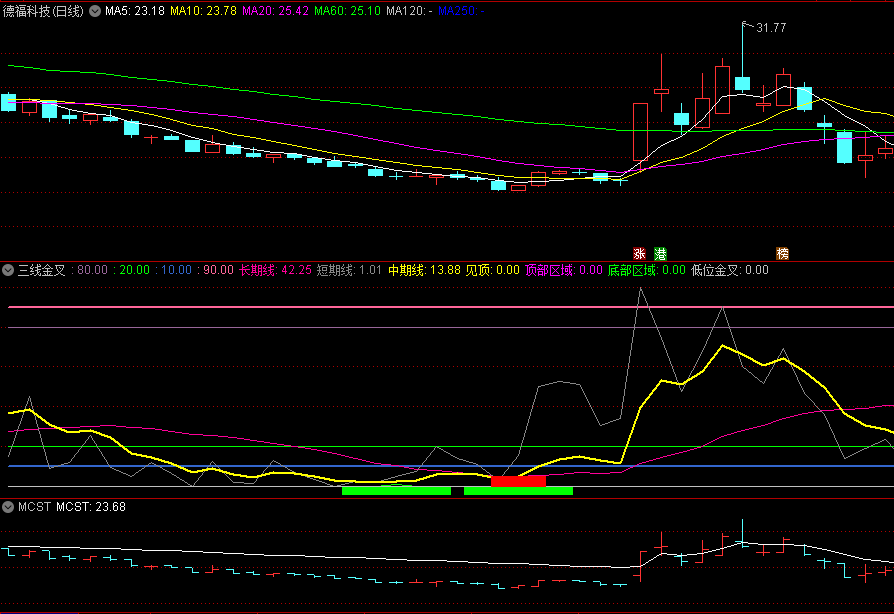The image size is (894, 614).
Task: Select the MA5: 23.18 label
Action: [x=135, y=11]
